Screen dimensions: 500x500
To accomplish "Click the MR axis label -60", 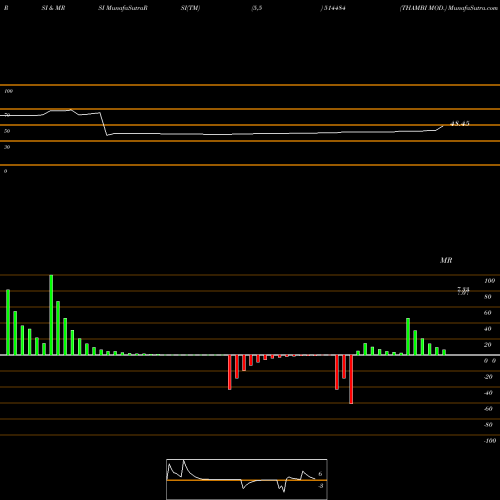I will tap(488, 409).
